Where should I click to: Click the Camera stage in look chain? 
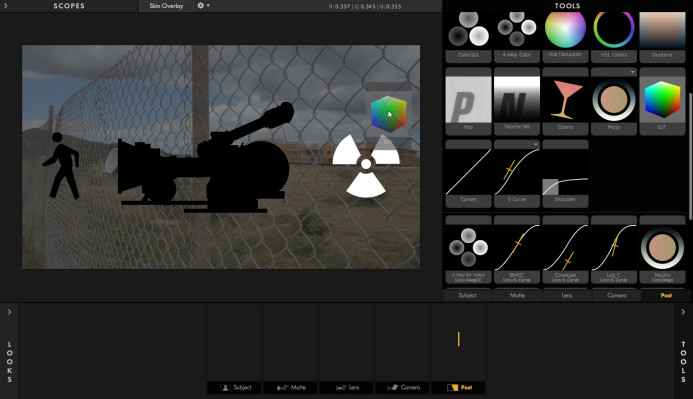pos(402,388)
